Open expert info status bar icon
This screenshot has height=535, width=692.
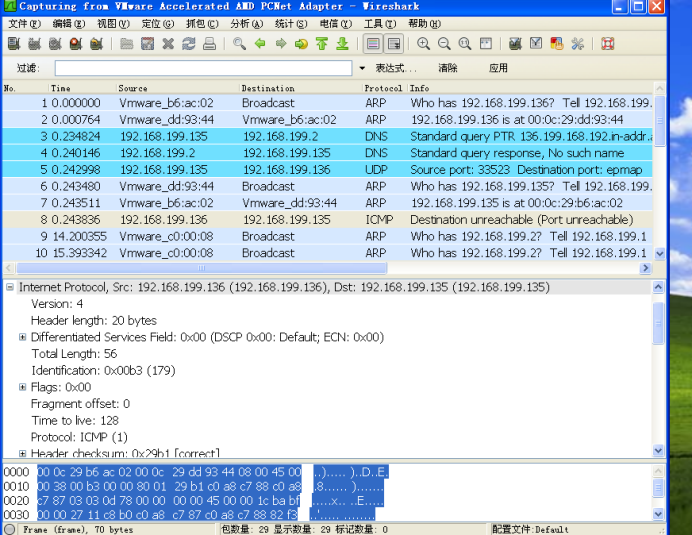pos(10,529)
